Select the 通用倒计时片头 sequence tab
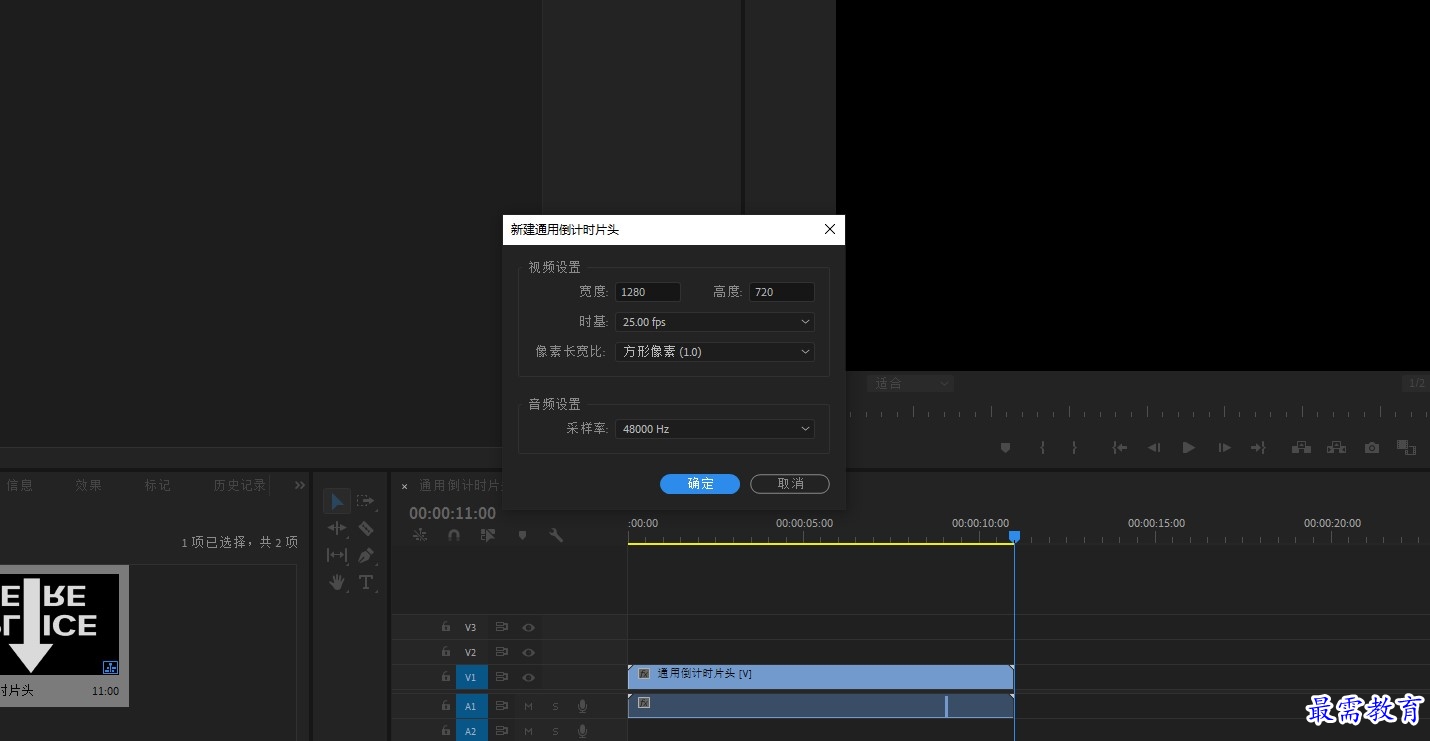This screenshot has height=741, width=1430. point(460,486)
